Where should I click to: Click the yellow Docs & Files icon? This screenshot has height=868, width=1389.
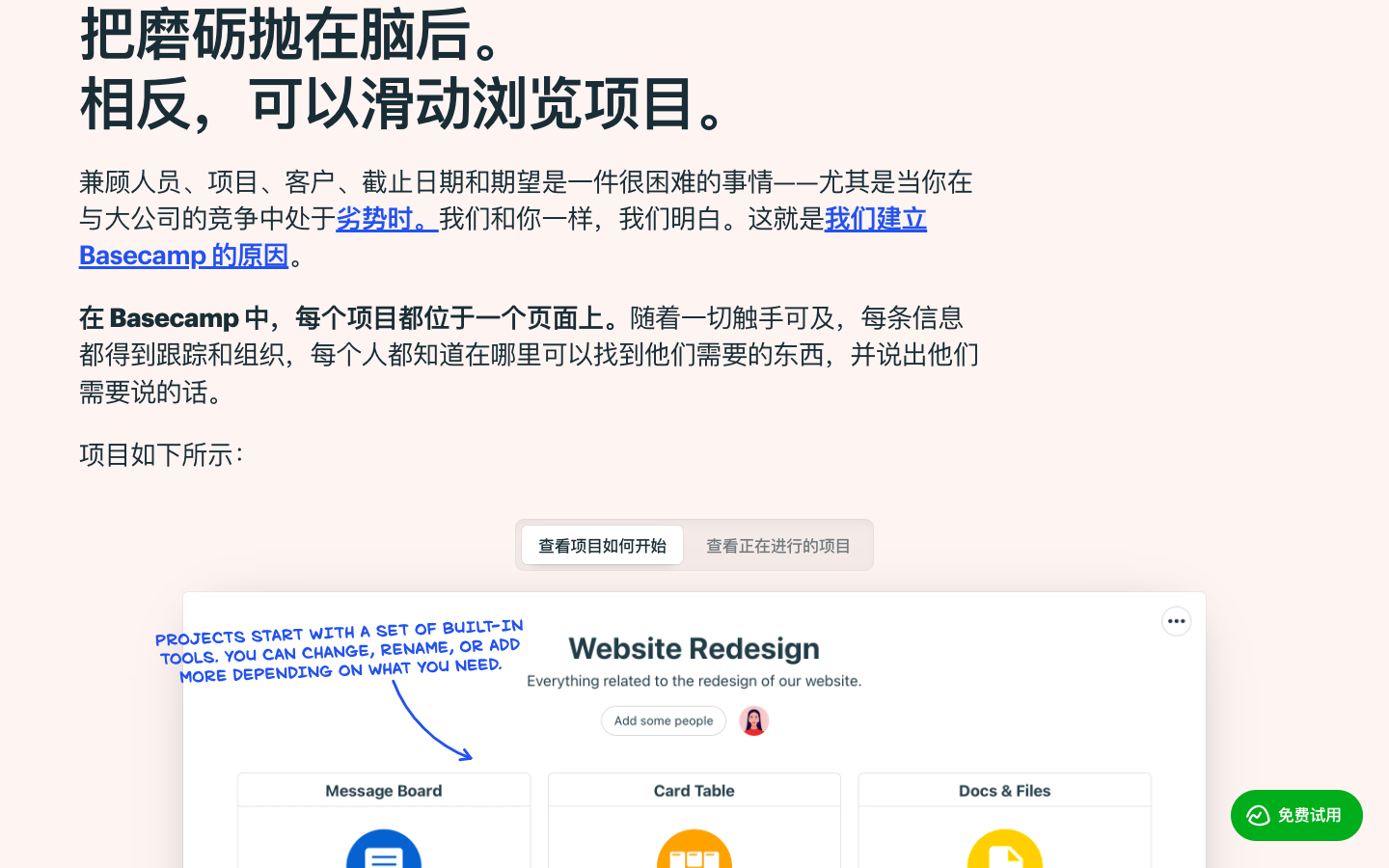pyautogui.click(x=1004, y=851)
